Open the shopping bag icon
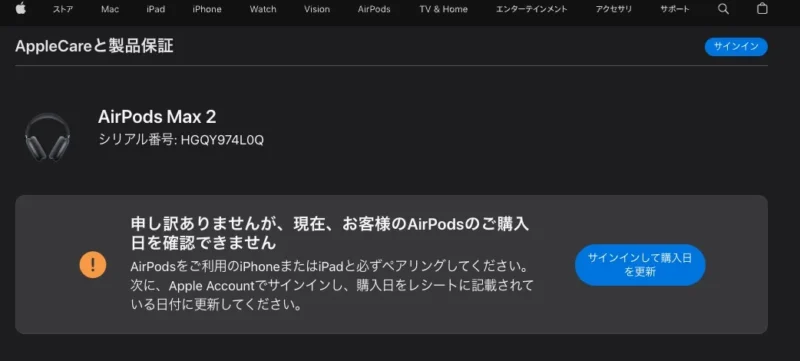800x361 pixels. coord(762,9)
